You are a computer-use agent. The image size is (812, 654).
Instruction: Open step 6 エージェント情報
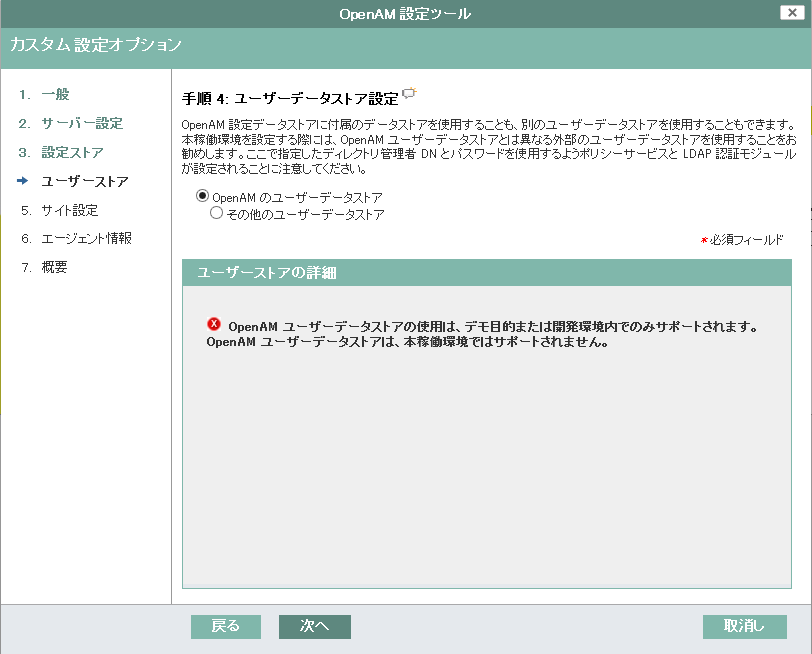(x=86, y=239)
